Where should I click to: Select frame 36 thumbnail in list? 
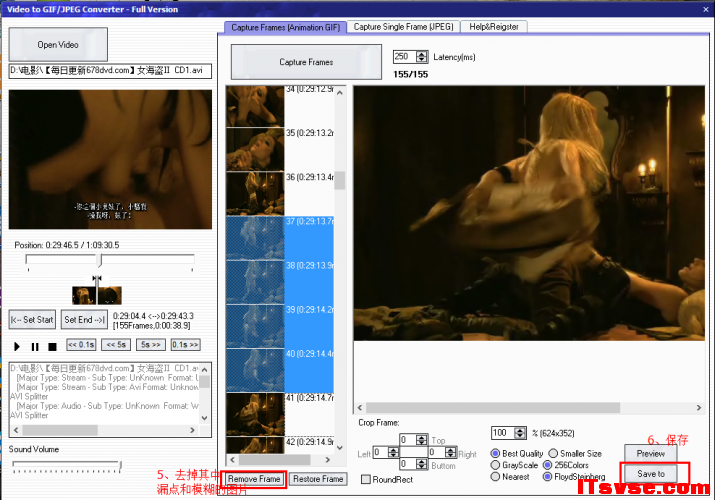point(255,193)
